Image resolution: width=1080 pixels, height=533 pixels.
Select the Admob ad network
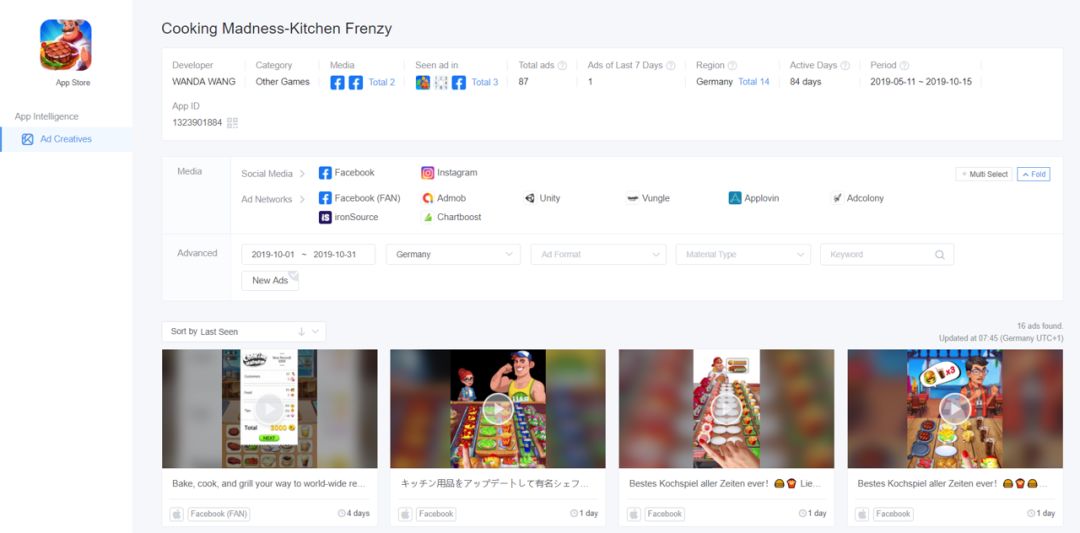(x=444, y=198)
